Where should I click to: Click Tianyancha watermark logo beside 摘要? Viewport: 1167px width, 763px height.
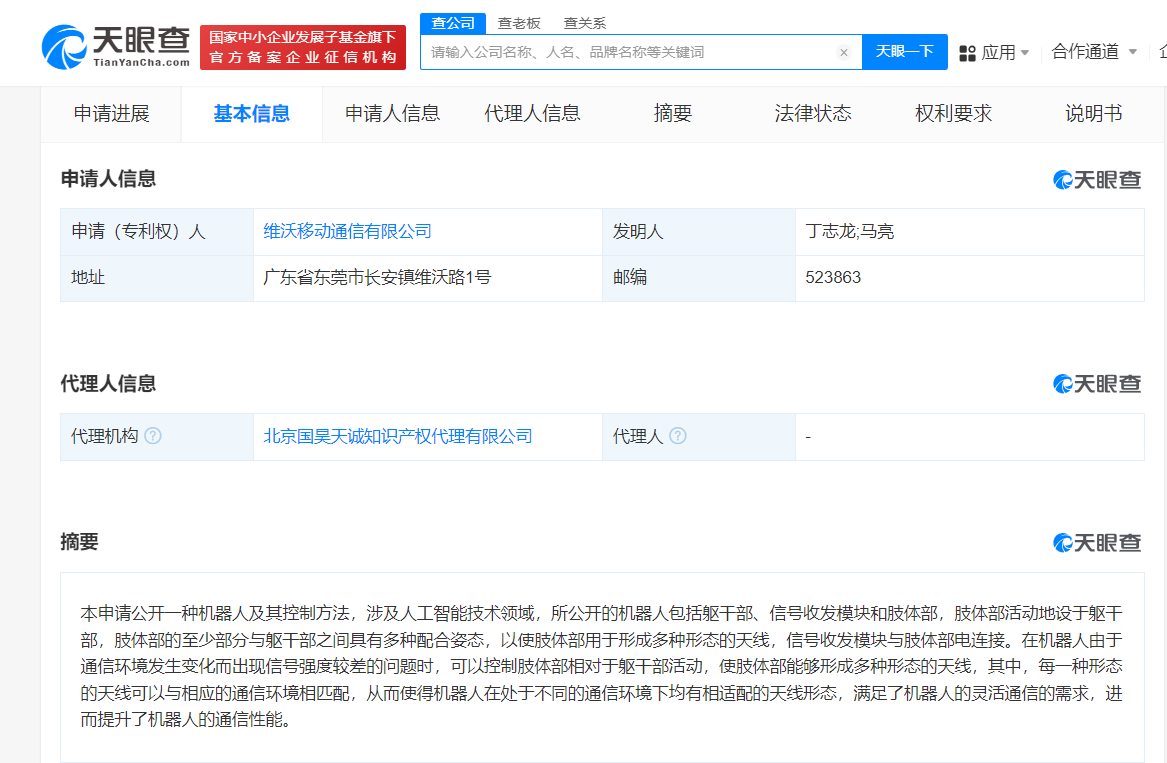[1097, 543]
